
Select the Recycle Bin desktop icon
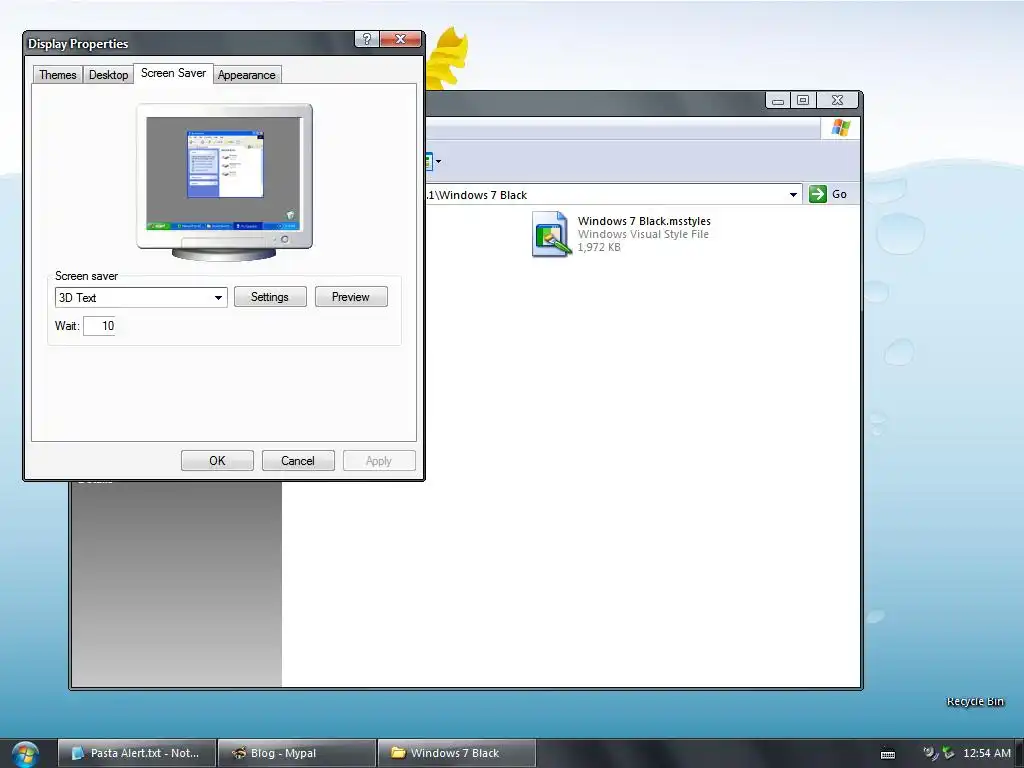tap(975, 701)
